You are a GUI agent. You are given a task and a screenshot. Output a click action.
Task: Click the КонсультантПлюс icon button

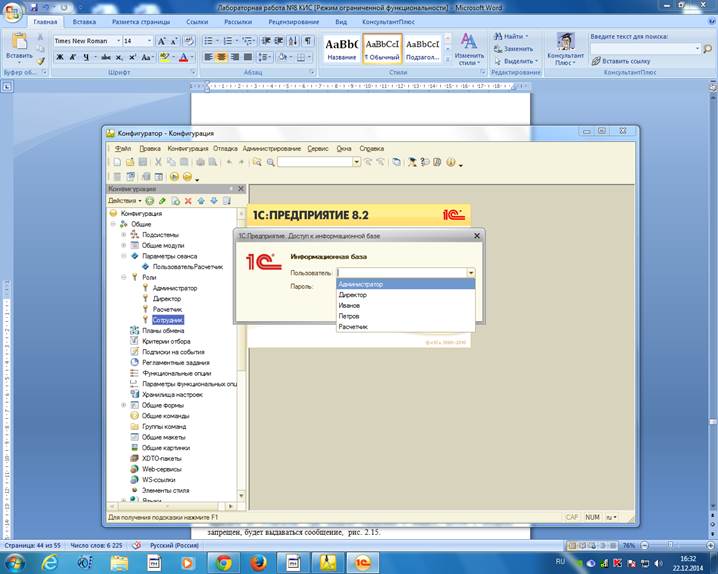(x=566, y=49)
